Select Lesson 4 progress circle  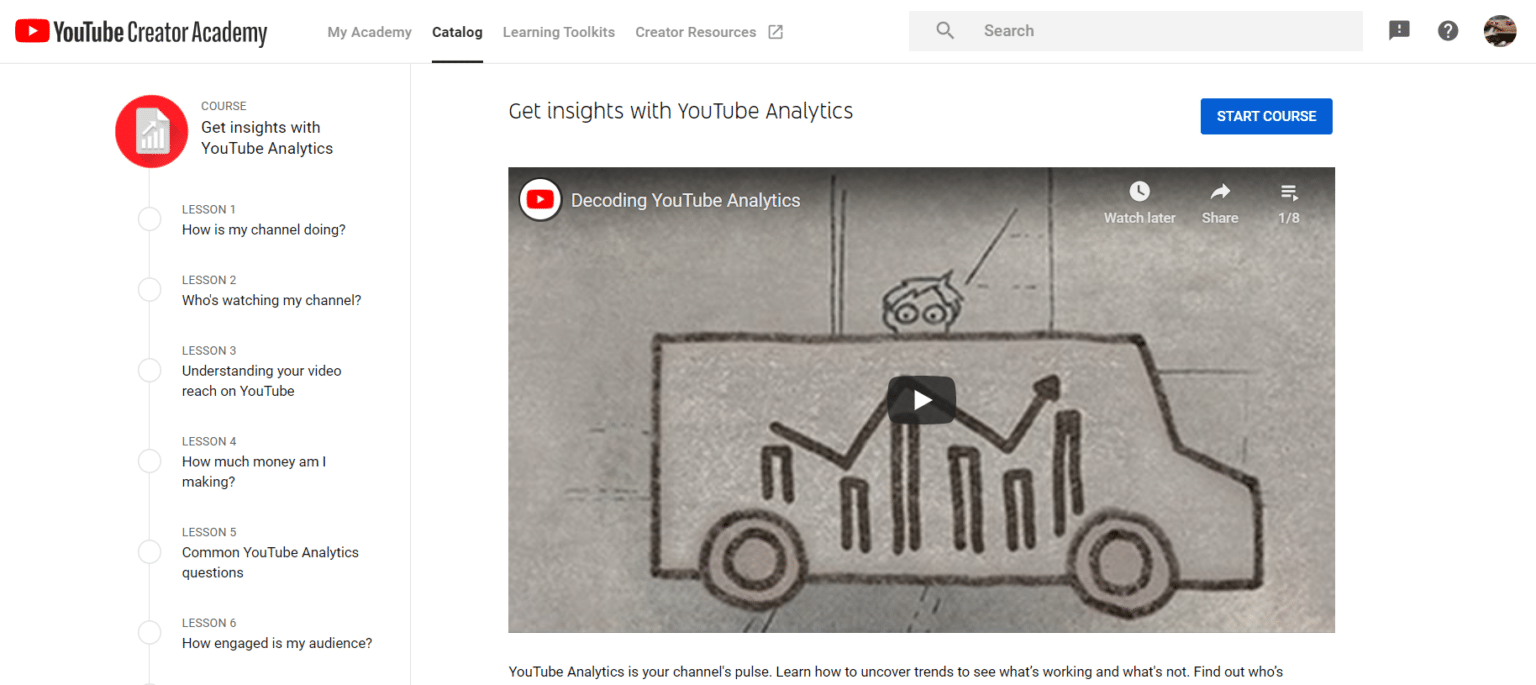click(149, 461)
